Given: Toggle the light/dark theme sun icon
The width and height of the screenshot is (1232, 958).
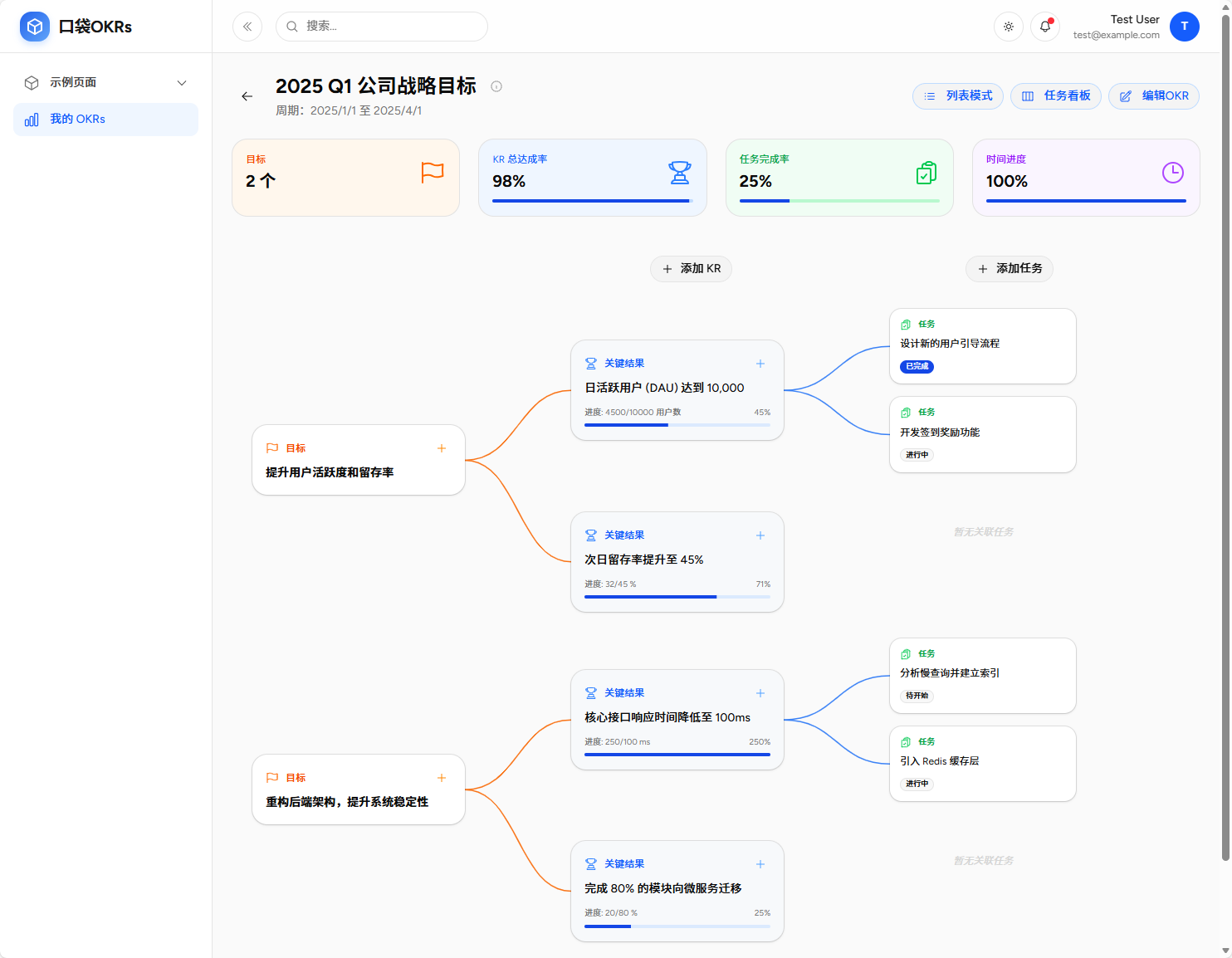Looking at the screenshot, I should click(x=1008, y=27).
